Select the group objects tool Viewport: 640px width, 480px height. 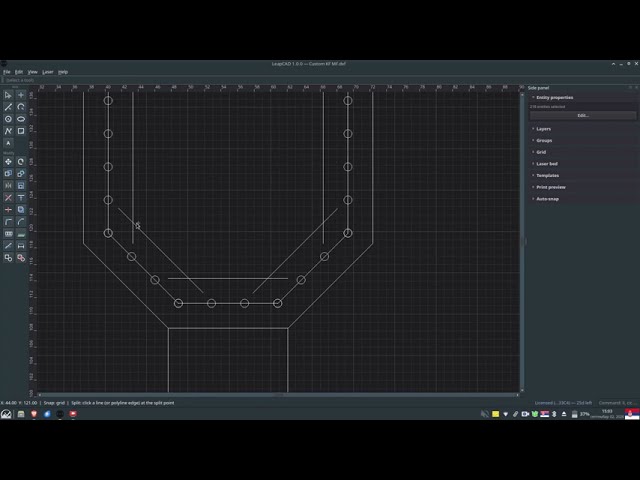(x=8, y=258)
